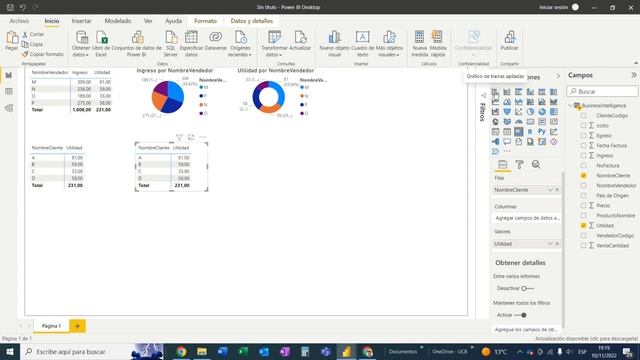Click the filter icon above selected table
The width and height of the screenshot is (640, 360).
179,137
